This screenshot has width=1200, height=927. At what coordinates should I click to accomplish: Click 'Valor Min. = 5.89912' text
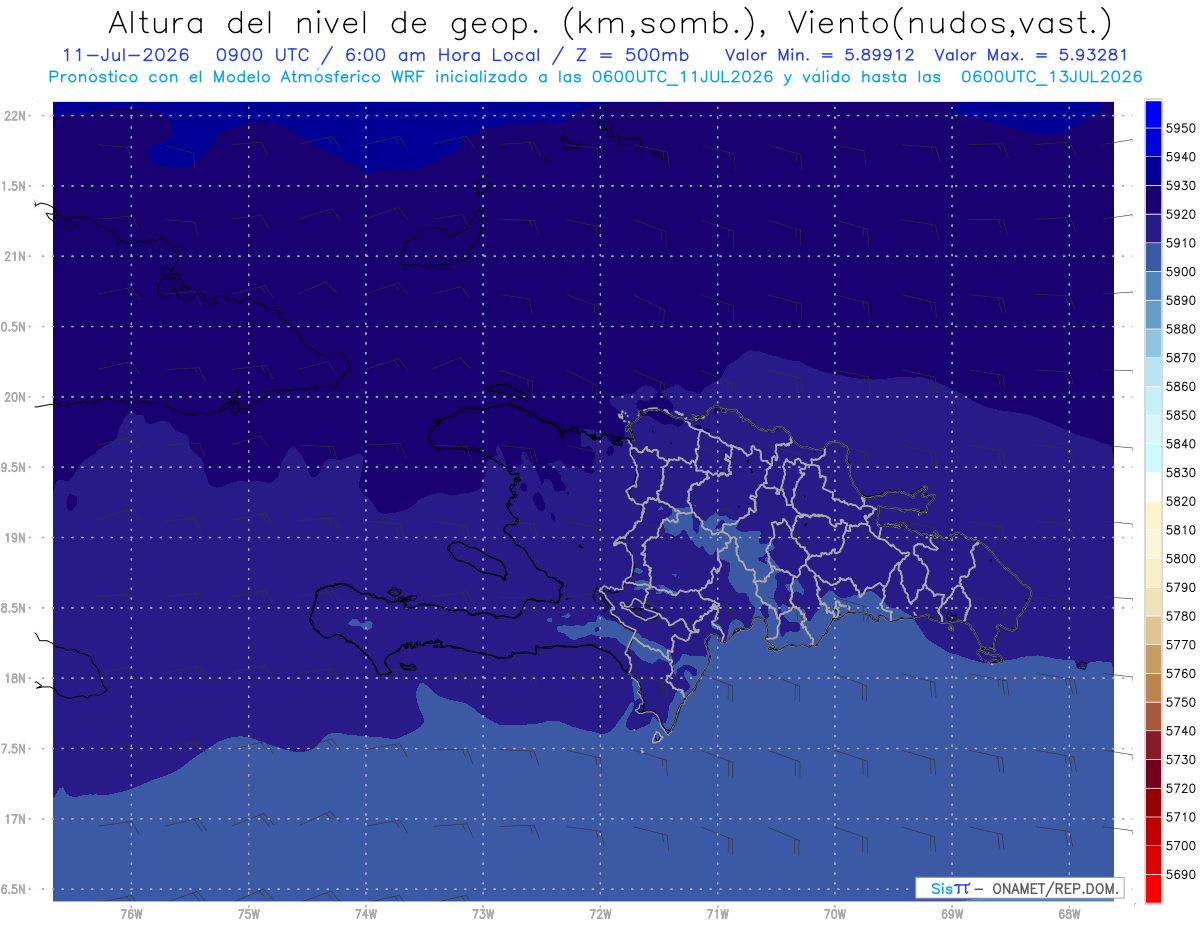pos(819,55)
